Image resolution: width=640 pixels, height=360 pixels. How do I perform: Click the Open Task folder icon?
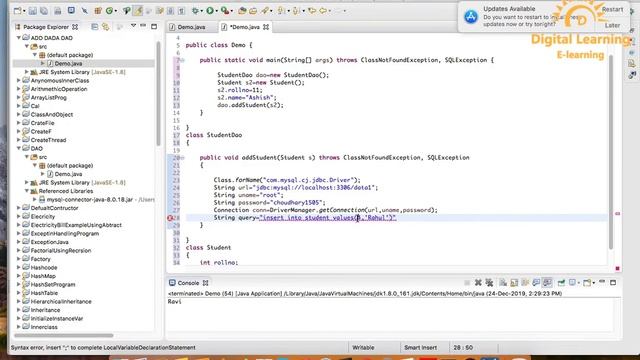(x=253, y=11)
